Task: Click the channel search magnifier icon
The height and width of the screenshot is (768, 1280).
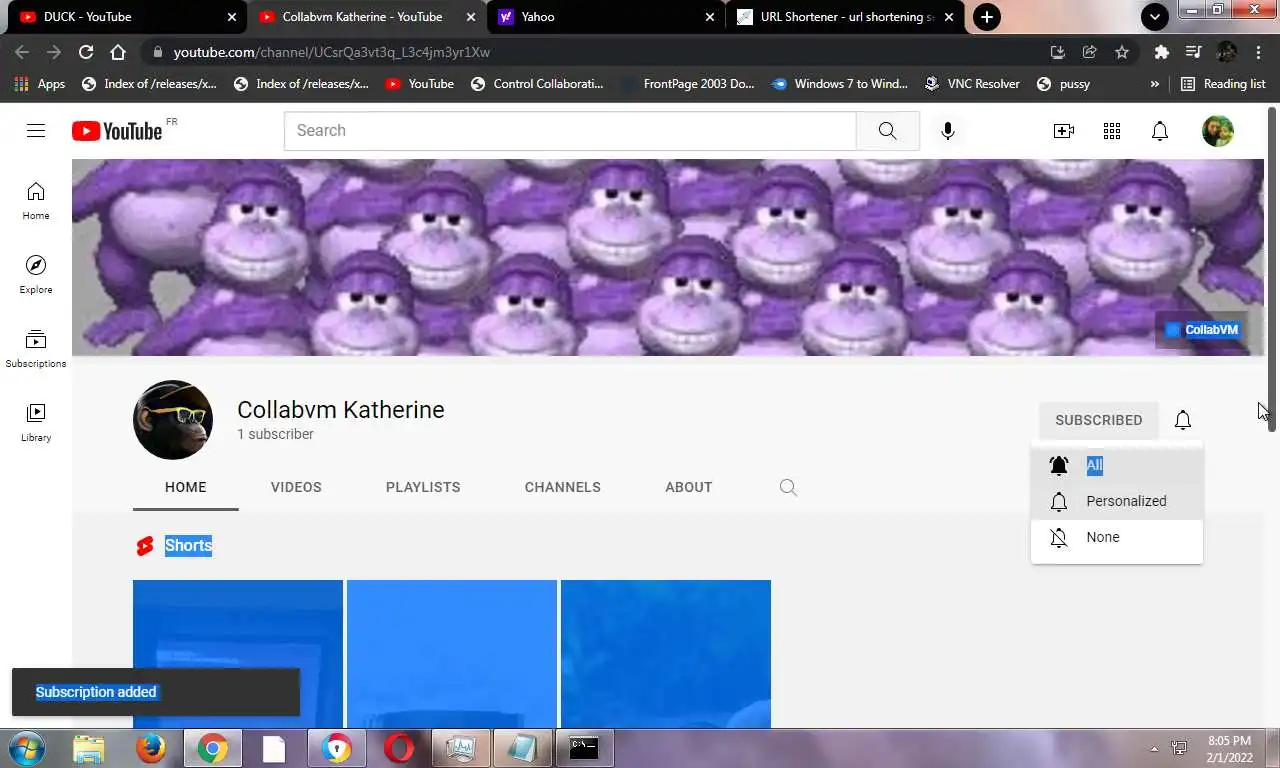Action: [788, 487]
